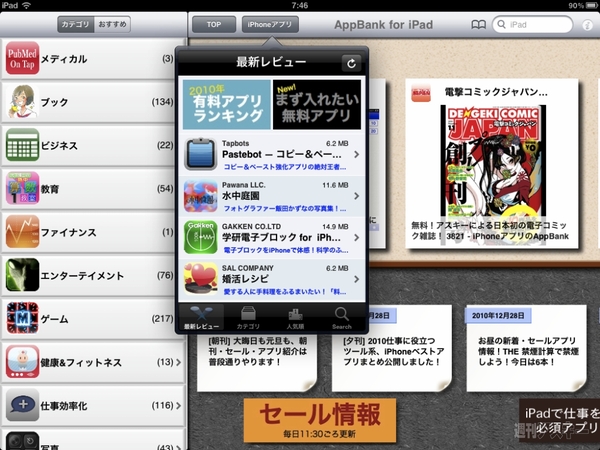Select the Search bottom tab in popover
600x450 pixels.
pyautogui.click(x=342, y=318)
